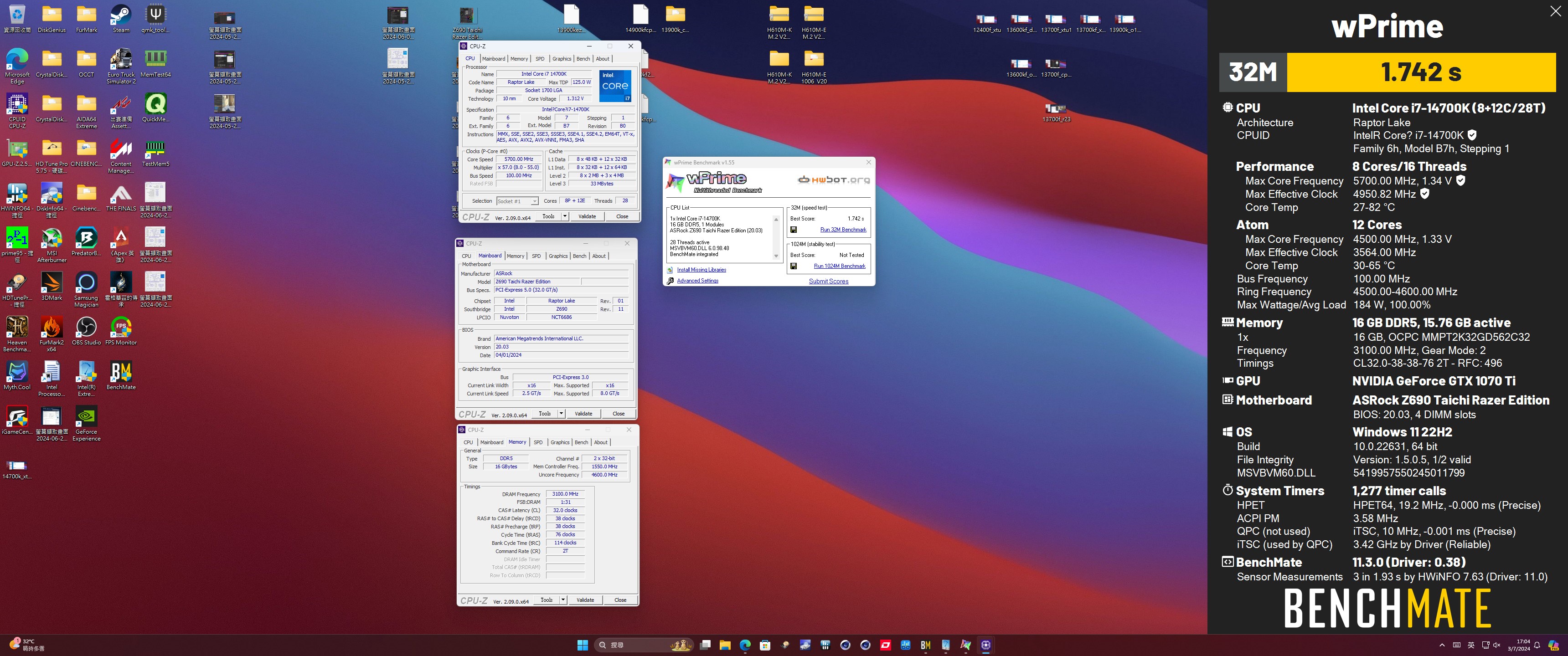Viewport: 1568px width, 656px height.
Task: Open the Windows Start menu
Action: click(583, 645)
